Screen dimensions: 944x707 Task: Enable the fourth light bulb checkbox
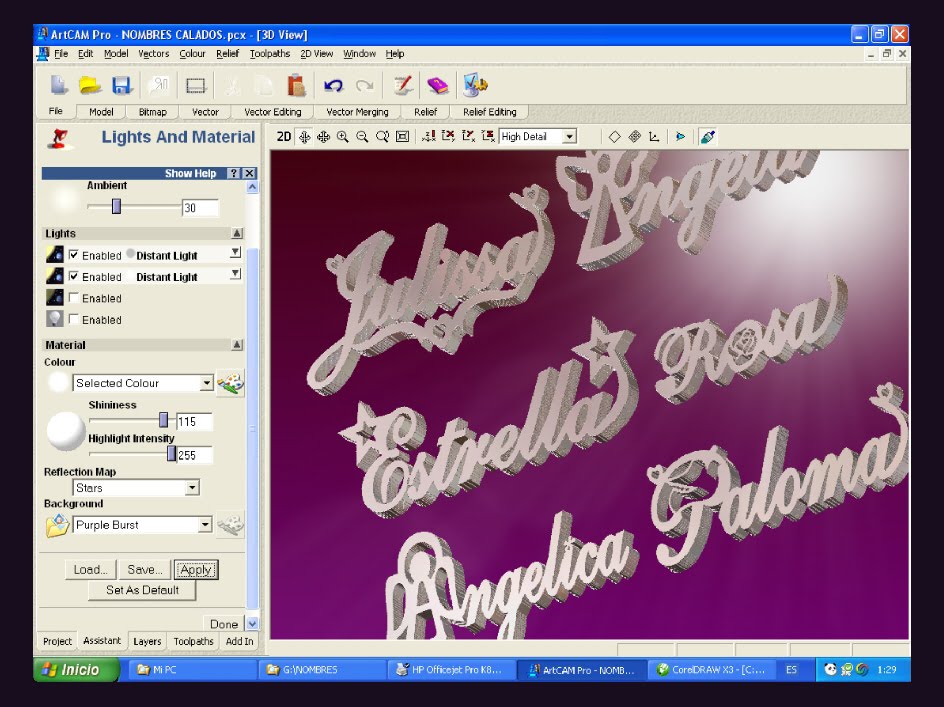73,319
